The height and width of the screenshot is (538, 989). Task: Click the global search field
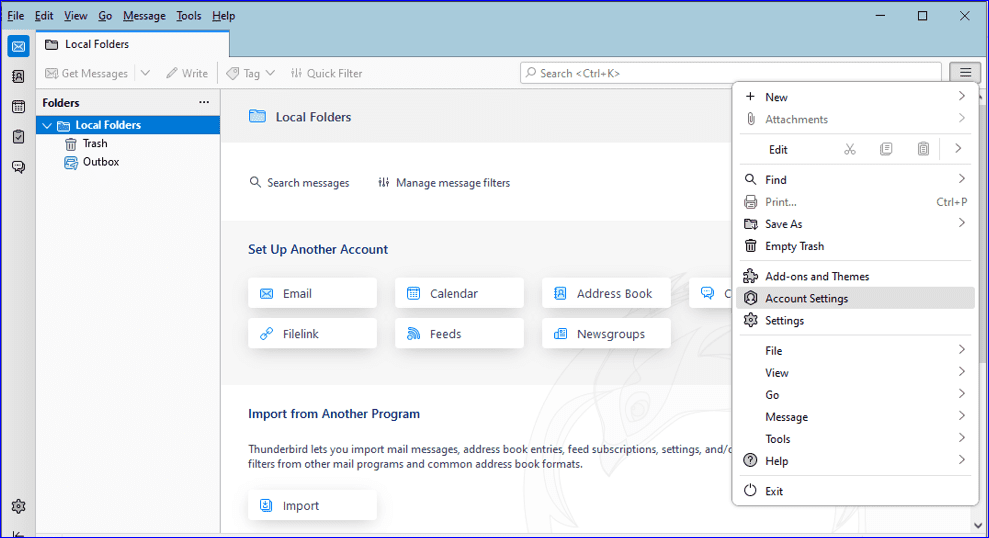[730, 73]
